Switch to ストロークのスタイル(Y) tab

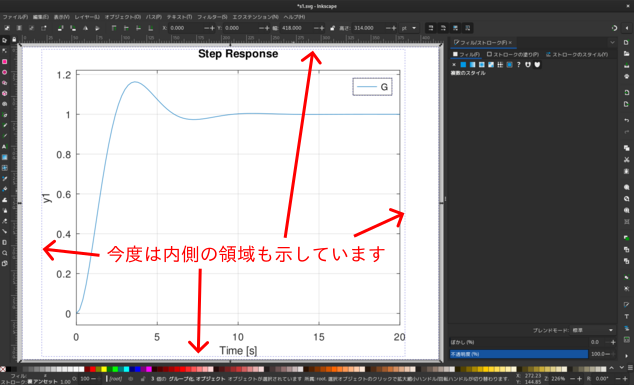577,54
